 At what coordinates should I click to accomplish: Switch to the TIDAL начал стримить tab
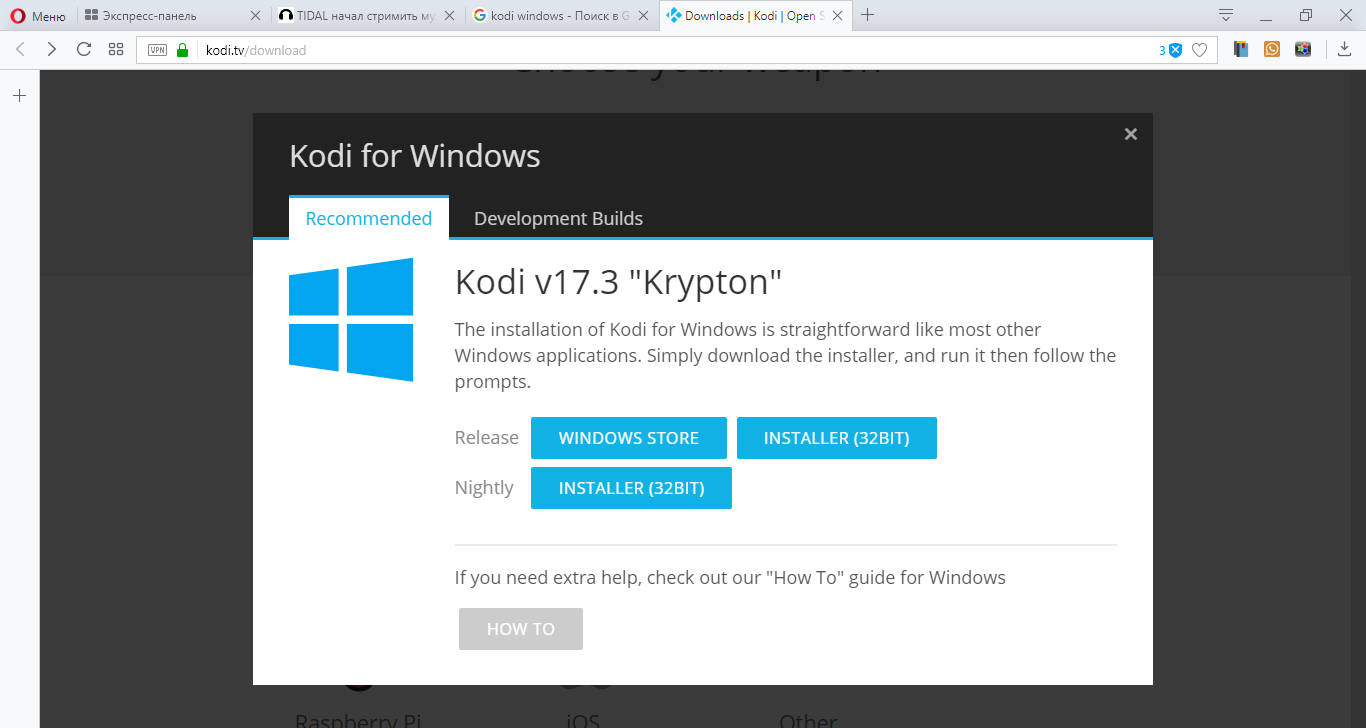tap(366, 15)
